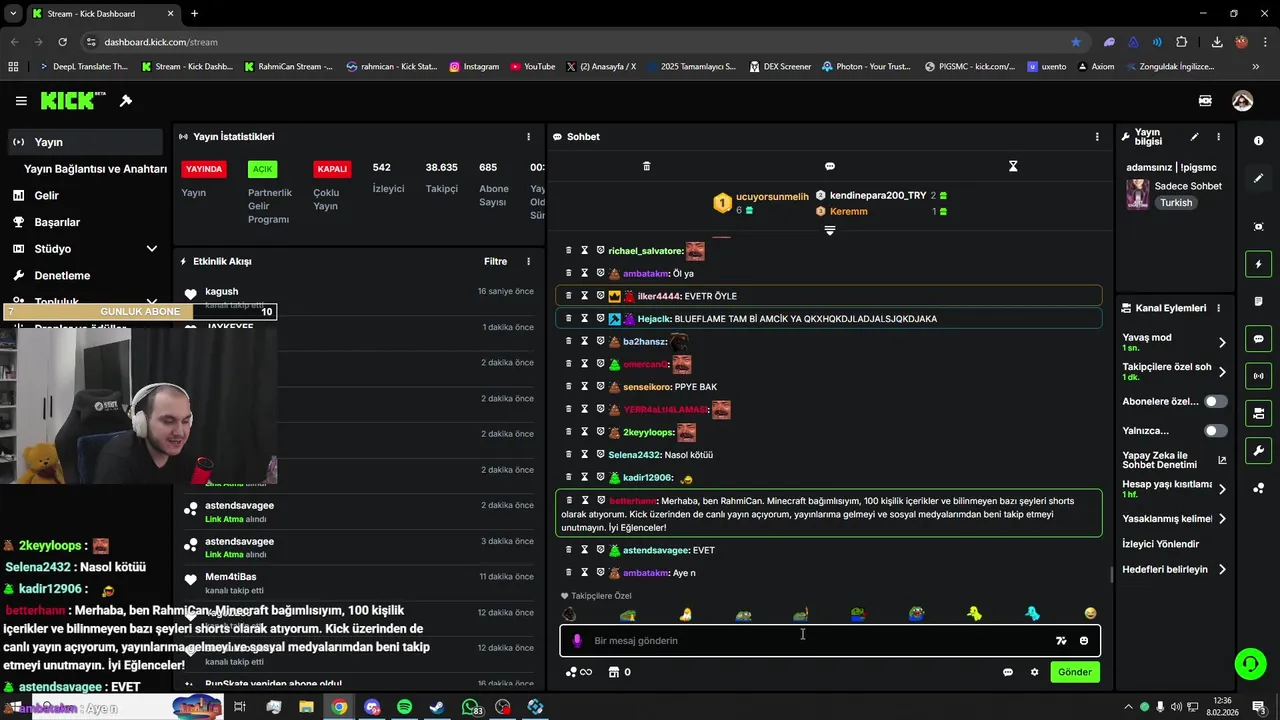Click İzleyici Yönlendir

(x=1161, y=544)
